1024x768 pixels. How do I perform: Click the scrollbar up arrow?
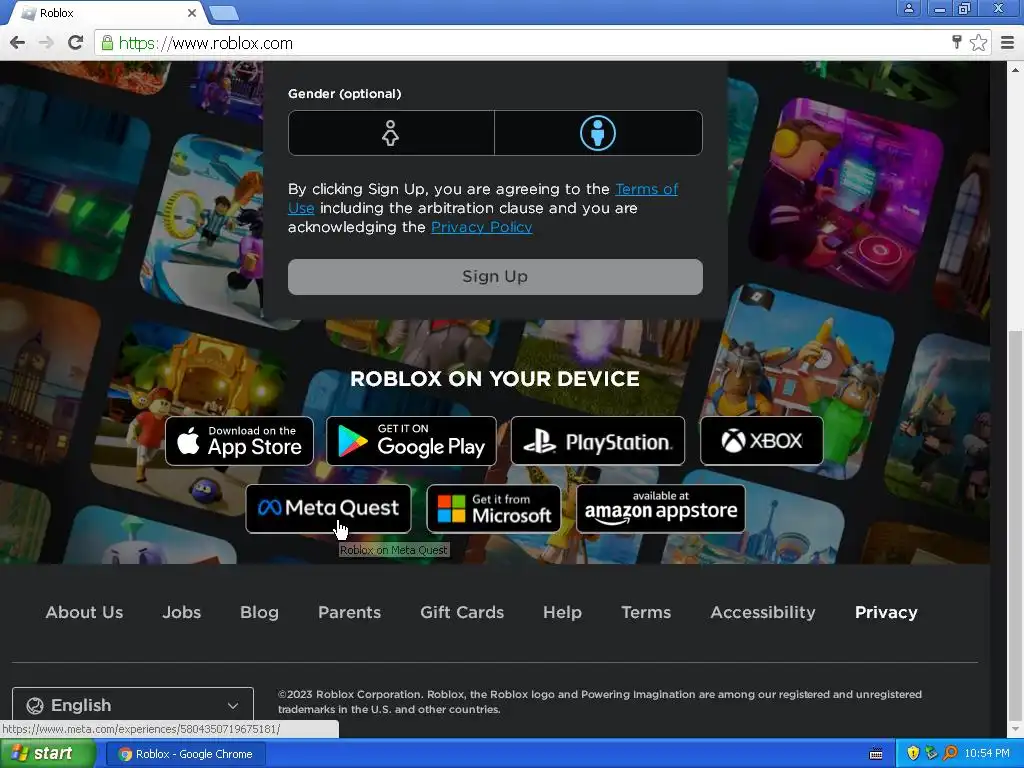[1014, 69]
